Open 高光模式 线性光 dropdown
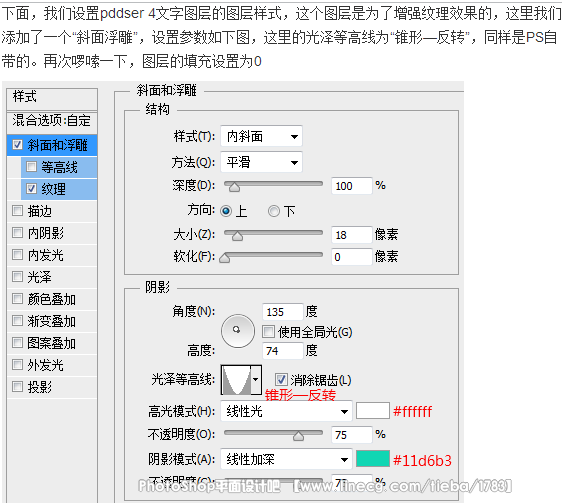Viewport: 562px width, 503px height. tap(286, 411)
